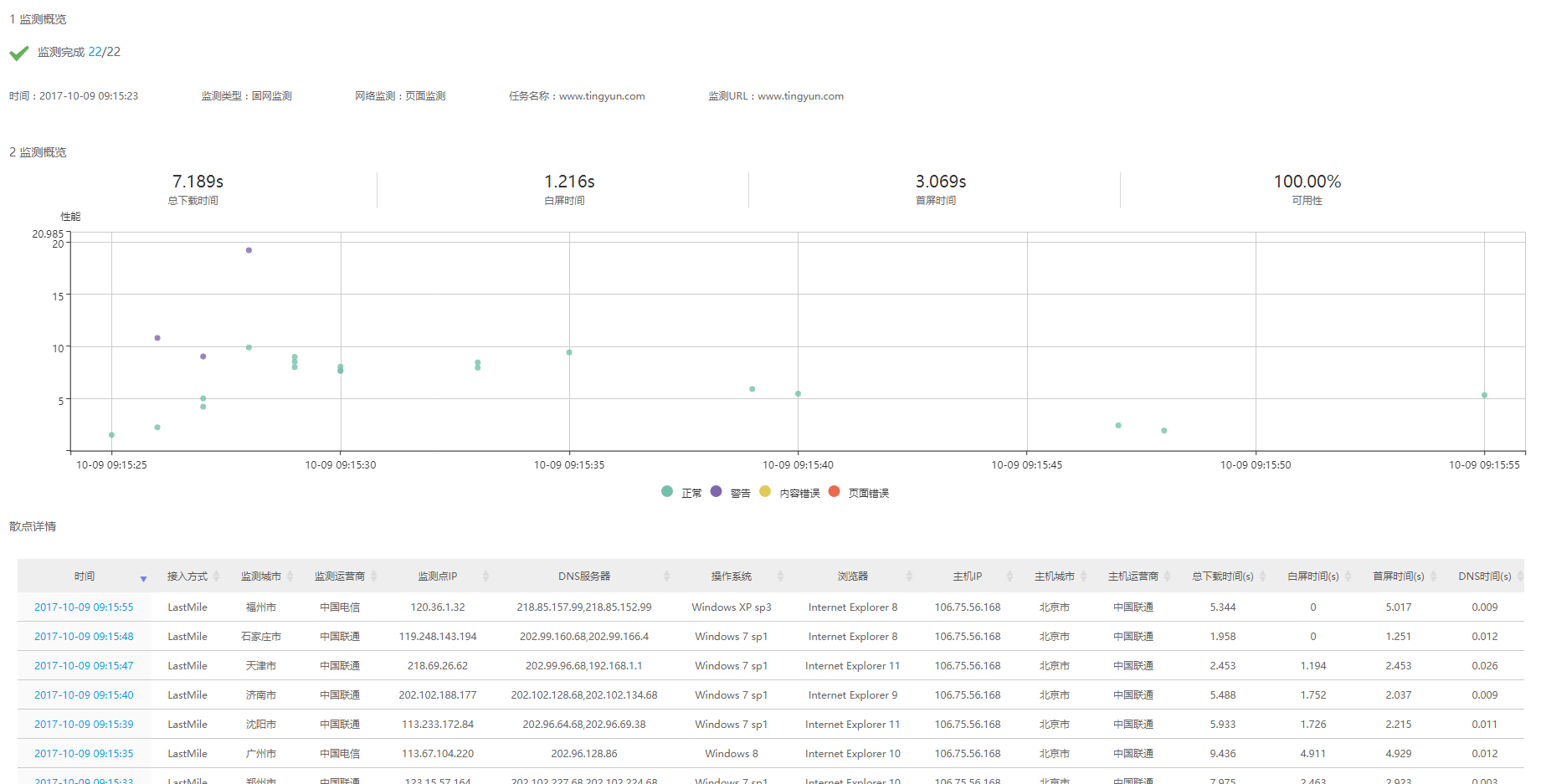Click the sort icon next to 总下载时间(s)
Viewport: 1541px width, 784px height.
pyautogui.click(x=1263, y=576)
